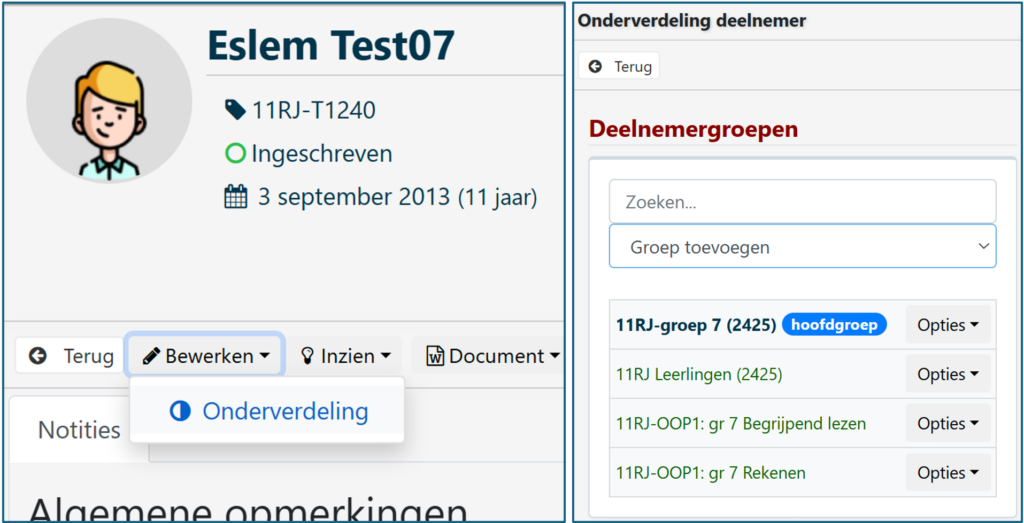
Task: Open the Document dropdown menu
Action: [488, 356]
